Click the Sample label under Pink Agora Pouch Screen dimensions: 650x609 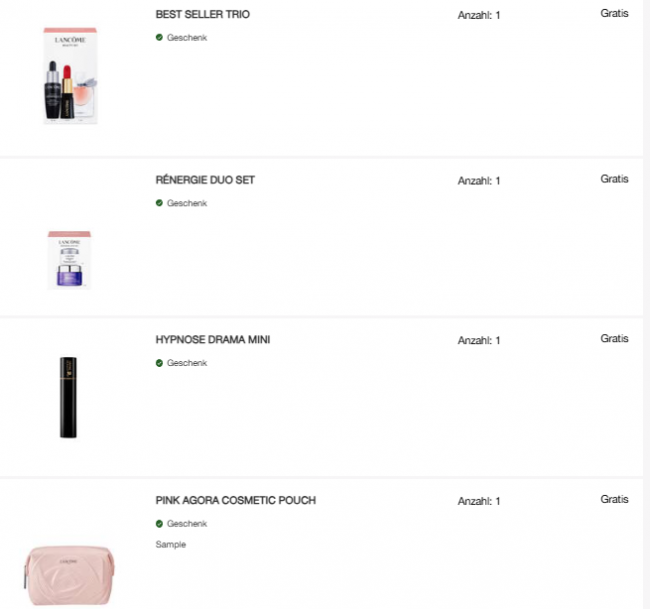171,544
